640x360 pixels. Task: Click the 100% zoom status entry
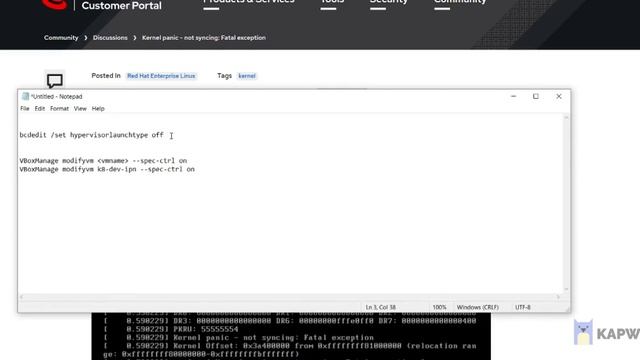(439, 307)
